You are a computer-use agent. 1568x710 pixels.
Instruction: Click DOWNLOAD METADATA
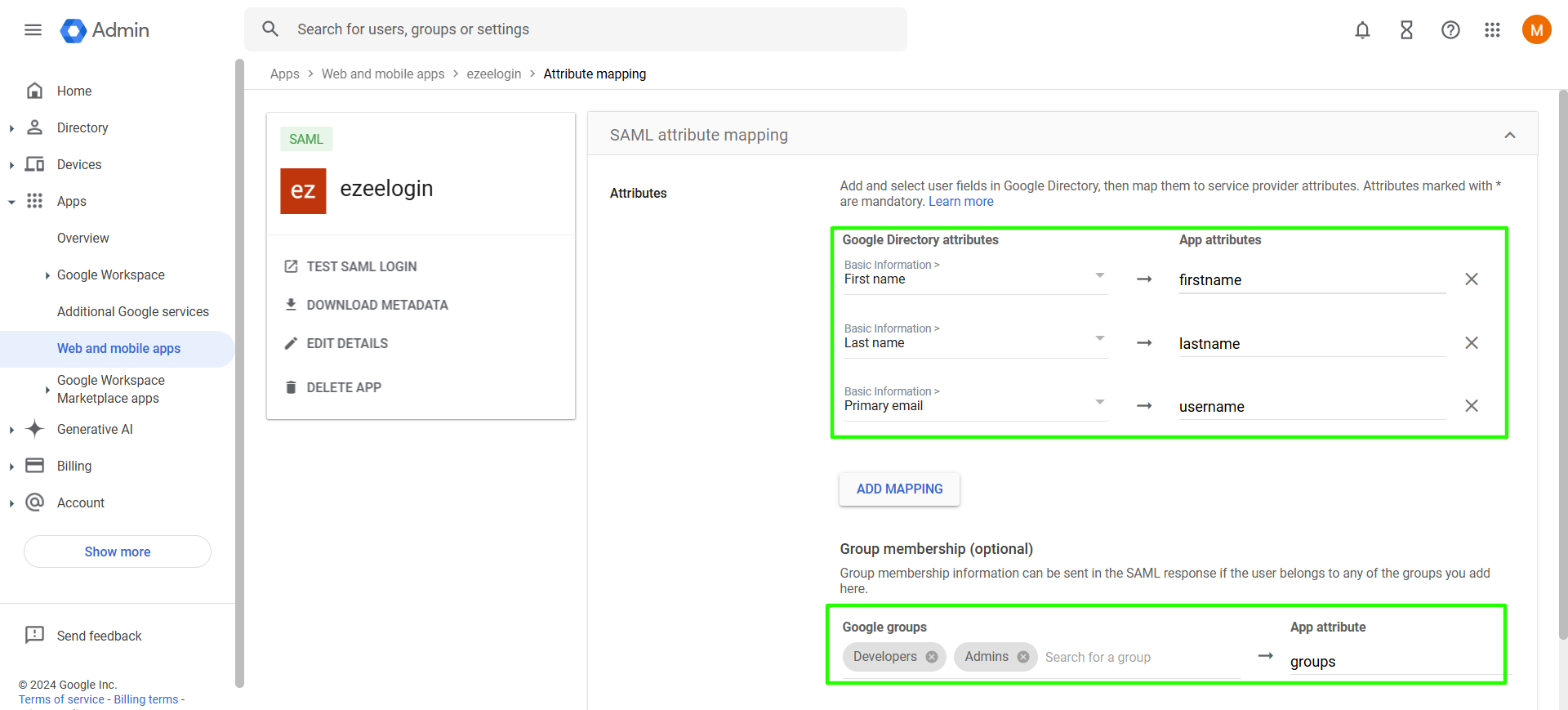pos(366,305)
